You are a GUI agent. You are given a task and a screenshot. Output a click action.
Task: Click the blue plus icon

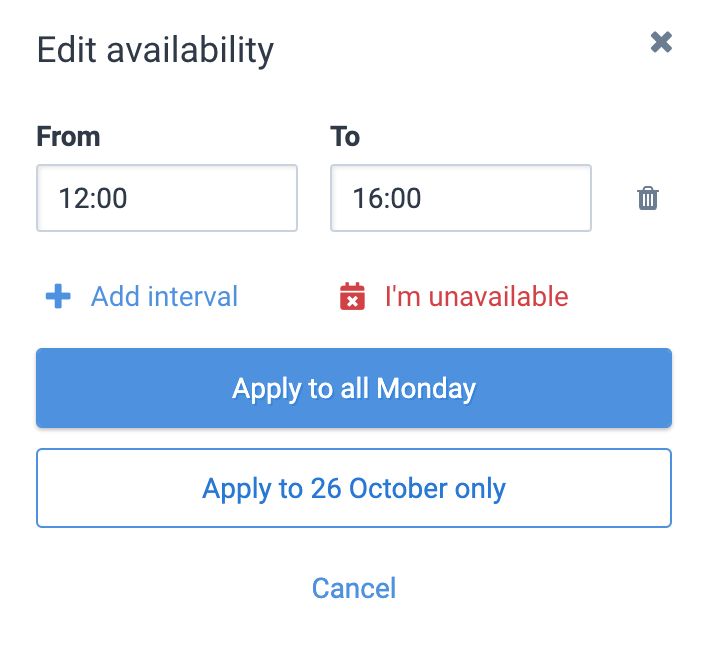(58, 296)
